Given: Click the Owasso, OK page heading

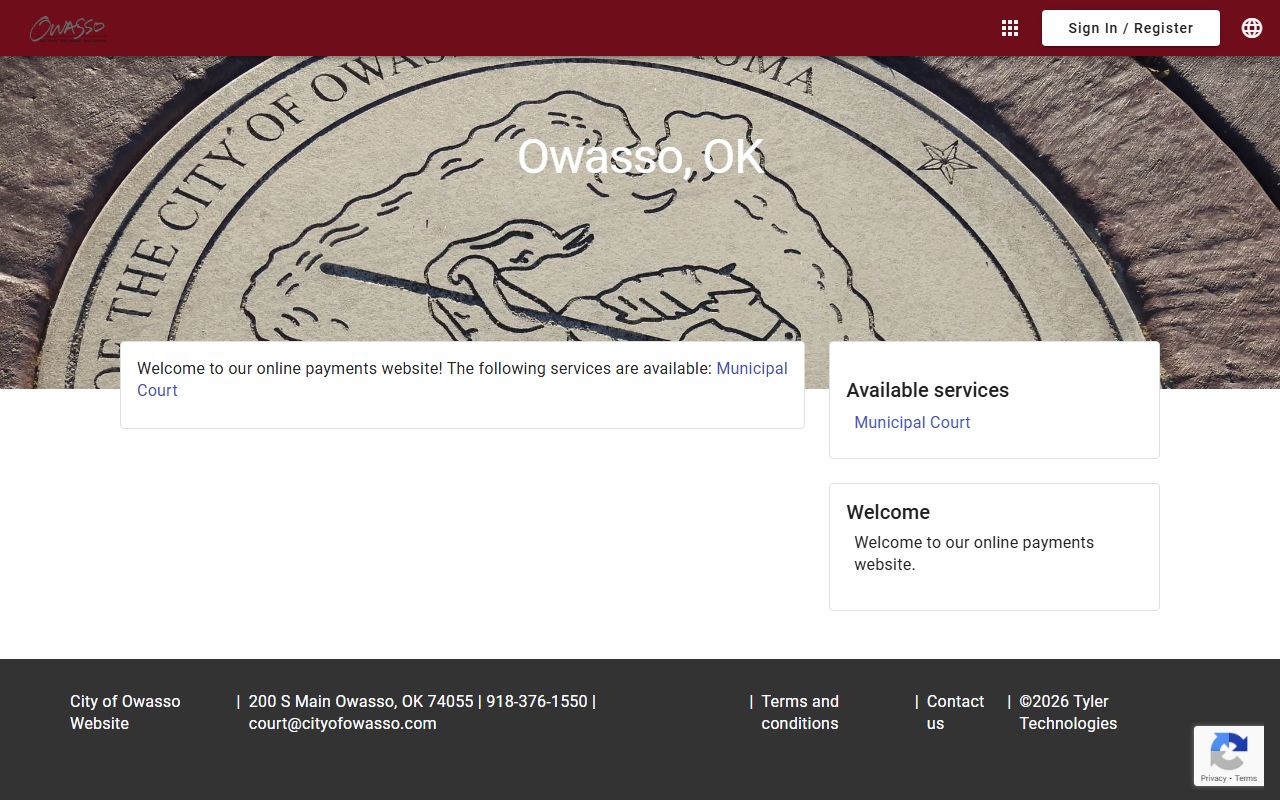Looking at the screenshot, I should click(x=640, y=157).
